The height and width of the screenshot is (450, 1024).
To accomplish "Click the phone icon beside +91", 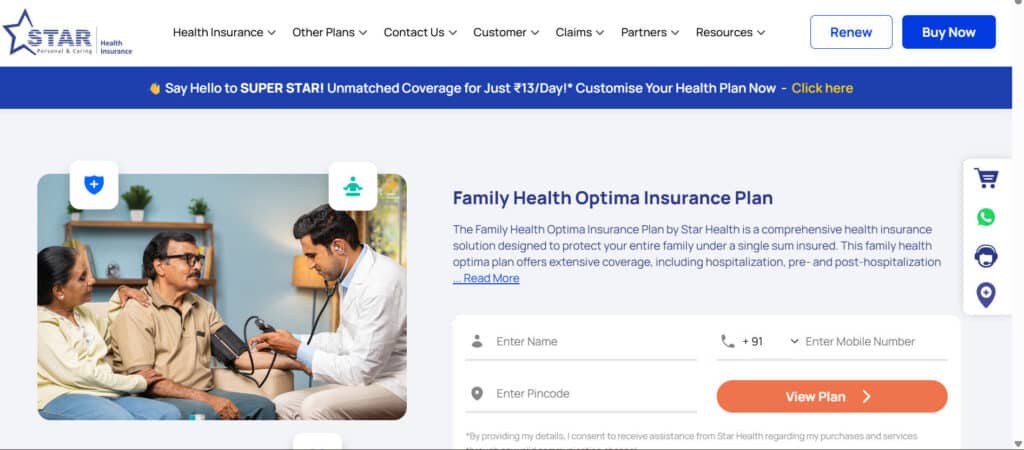I will (727, 341).
